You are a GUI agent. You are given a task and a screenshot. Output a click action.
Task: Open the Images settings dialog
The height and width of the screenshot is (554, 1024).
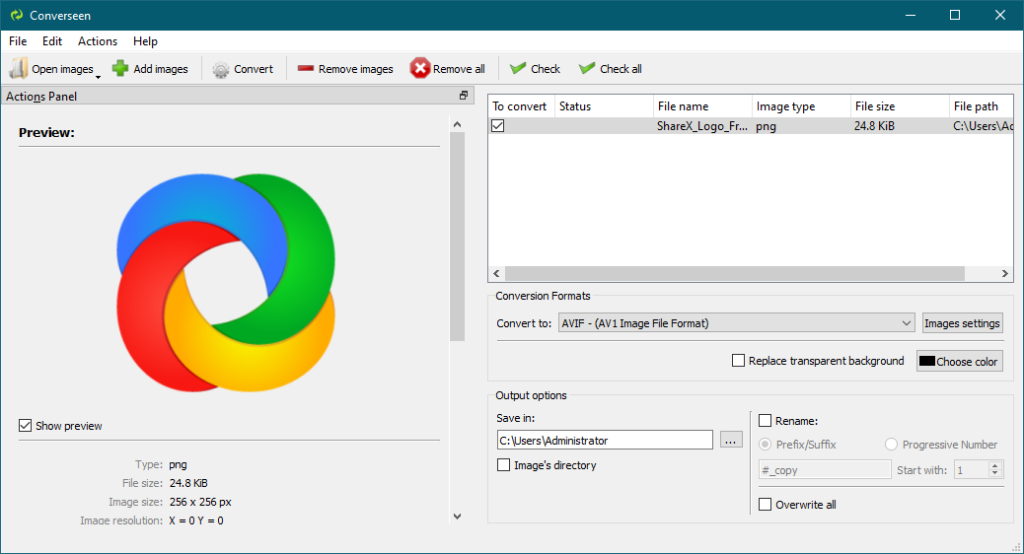[962, 323]
